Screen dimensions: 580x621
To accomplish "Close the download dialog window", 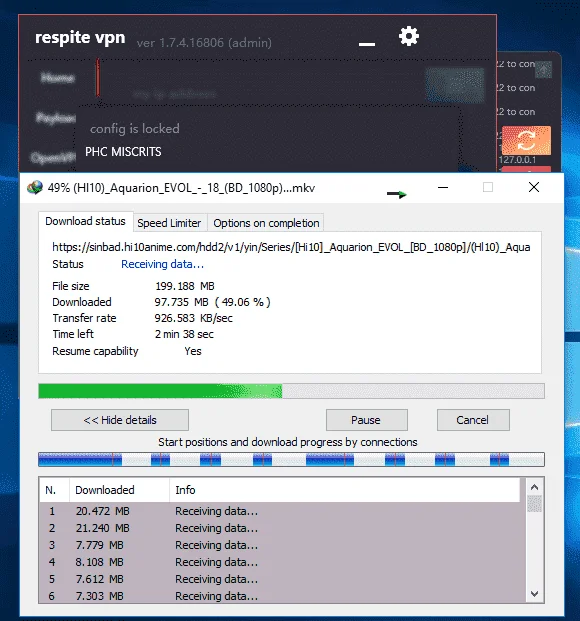I will coord(534,187).
